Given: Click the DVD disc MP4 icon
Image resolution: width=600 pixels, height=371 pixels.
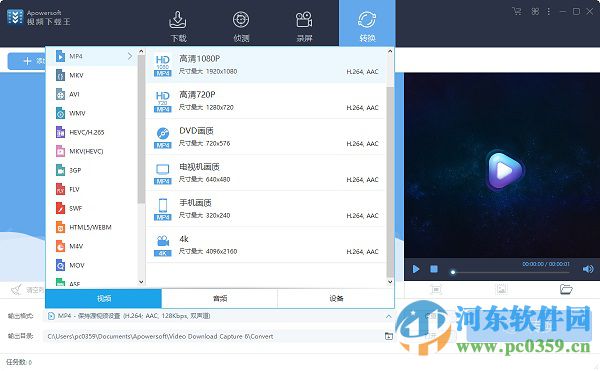Looking at the screenshot, I should pos(163,138).
